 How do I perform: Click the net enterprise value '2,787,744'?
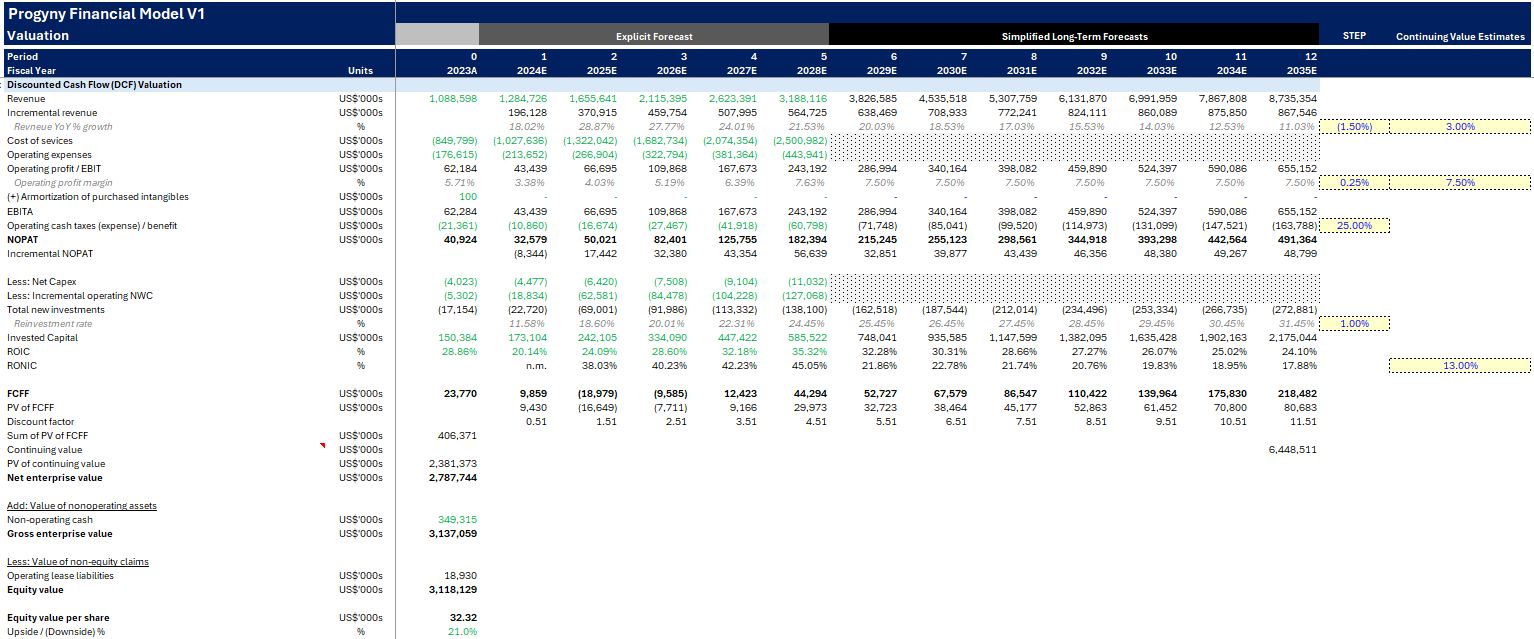pos(453,477)
